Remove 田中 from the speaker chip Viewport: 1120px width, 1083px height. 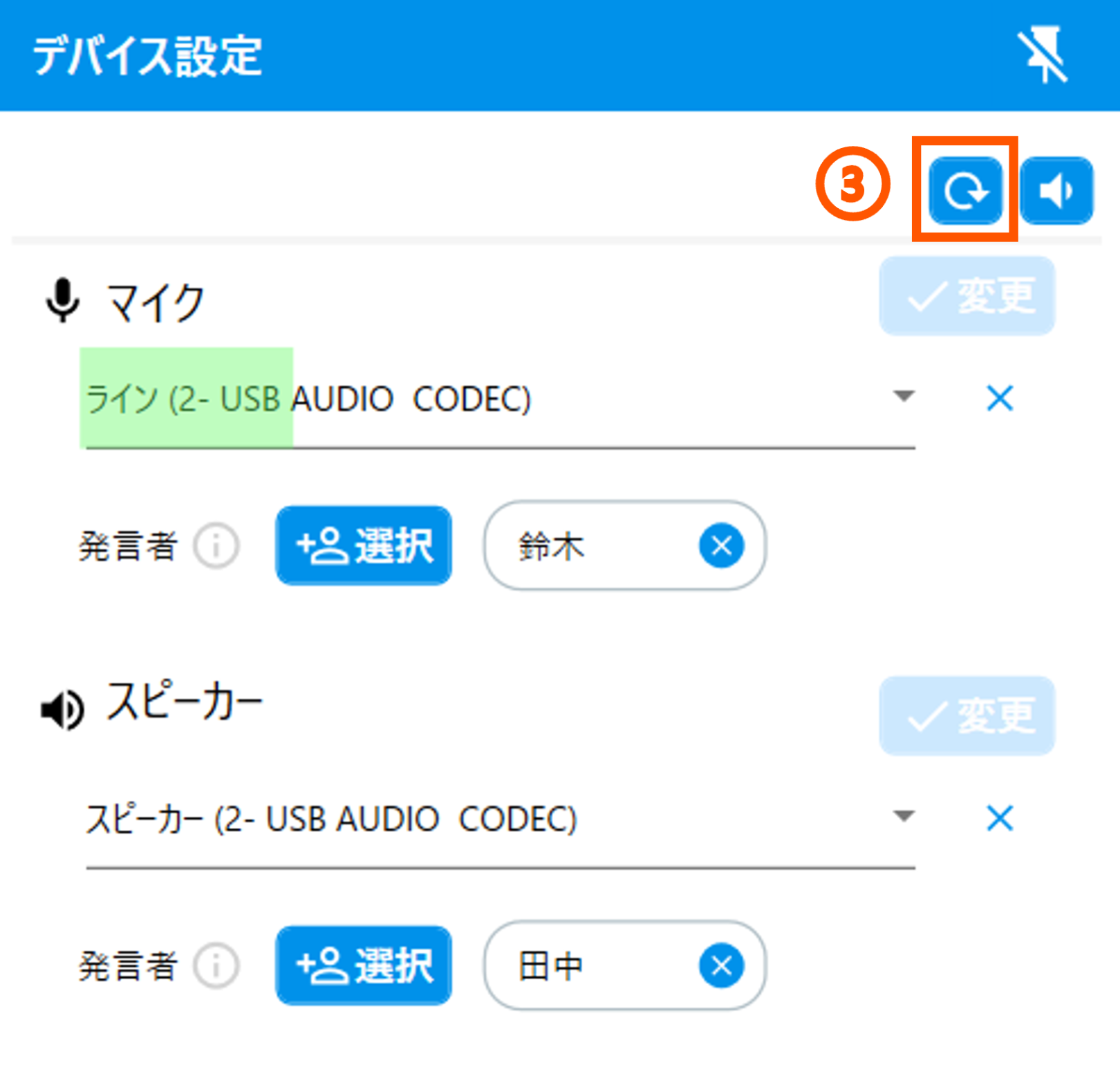[x=721, y=965]
